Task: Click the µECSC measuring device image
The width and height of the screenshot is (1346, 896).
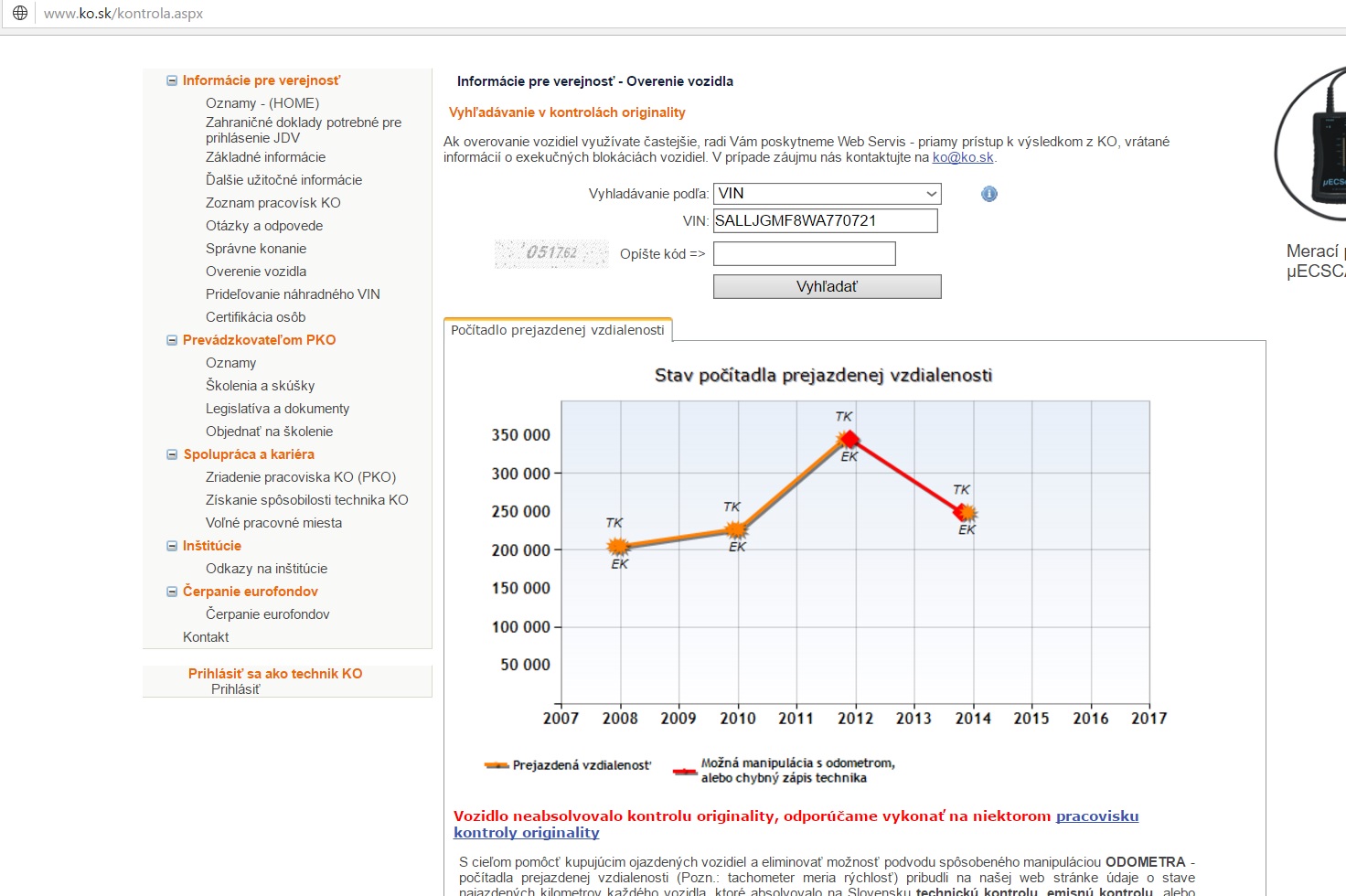Action: click(x=1313, y=144)
